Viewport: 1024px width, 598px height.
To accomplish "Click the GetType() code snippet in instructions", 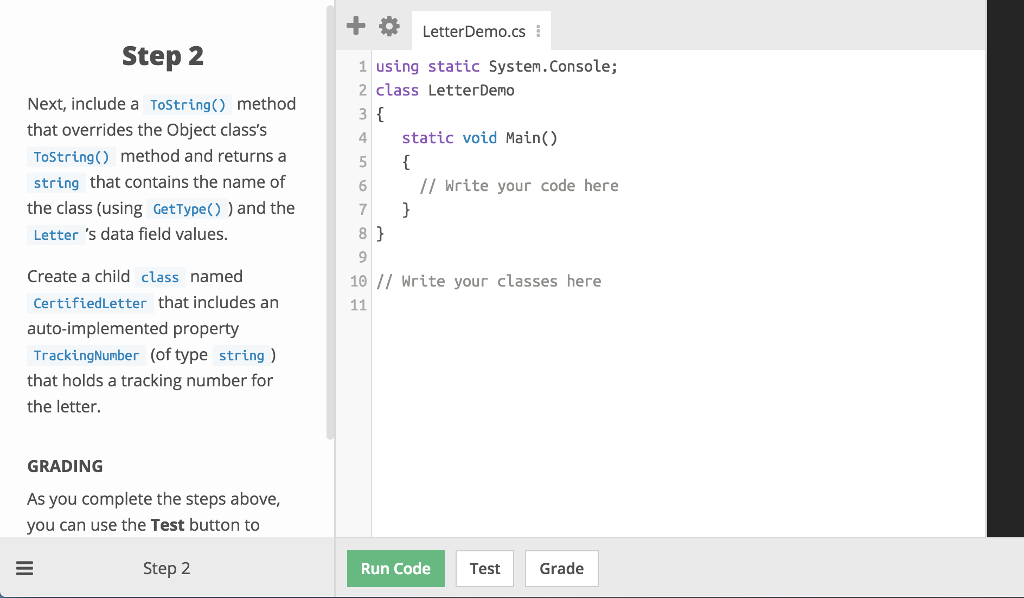I will [187, 209].
